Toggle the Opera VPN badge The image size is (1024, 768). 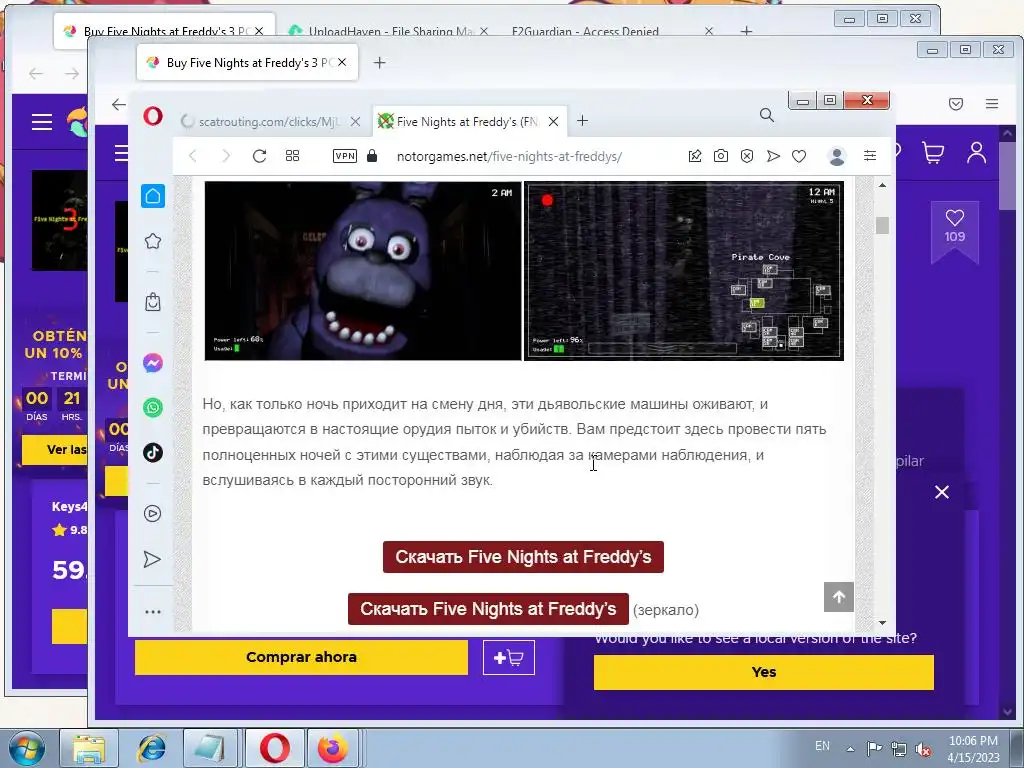tap(345, 156)
